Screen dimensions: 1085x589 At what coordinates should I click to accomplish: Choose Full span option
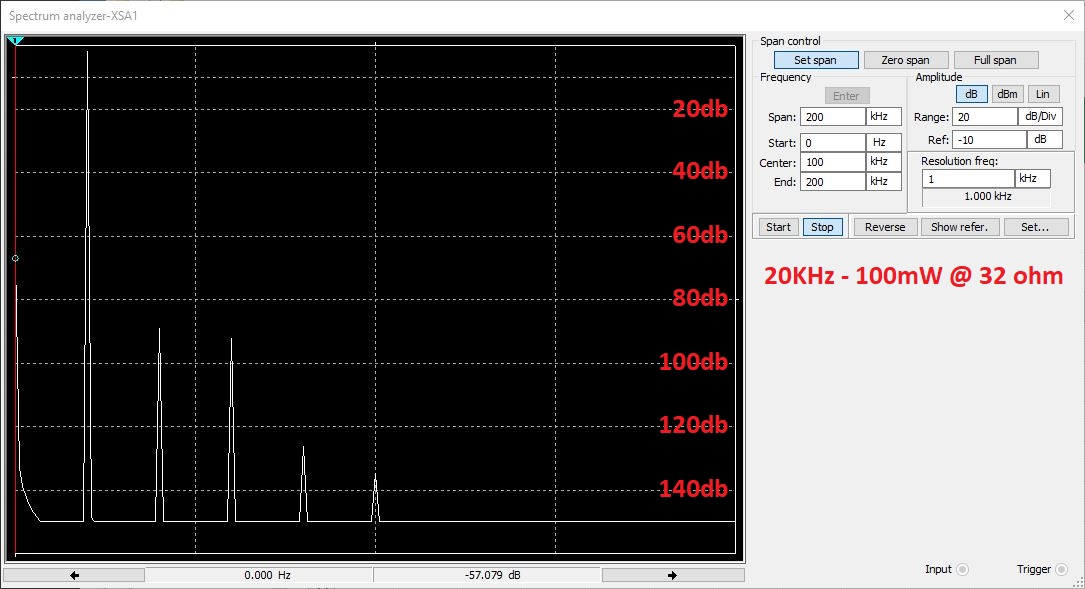[x=995, y=60]
